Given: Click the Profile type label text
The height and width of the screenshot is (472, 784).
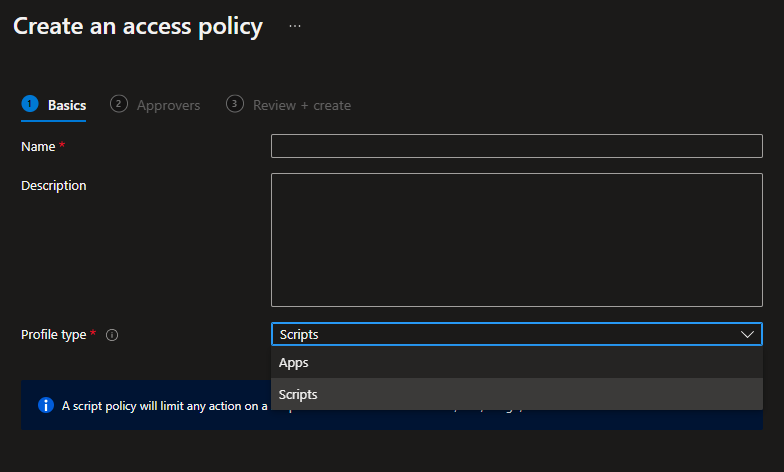Looking at the screenshot, I should click(x=54, y=335).
